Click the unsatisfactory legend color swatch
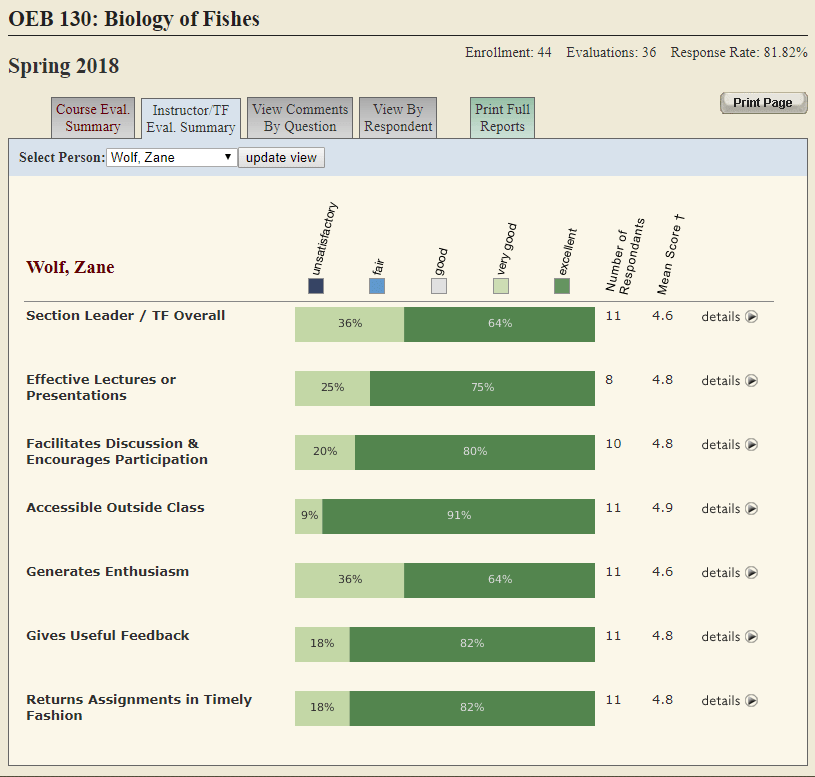 316,286
